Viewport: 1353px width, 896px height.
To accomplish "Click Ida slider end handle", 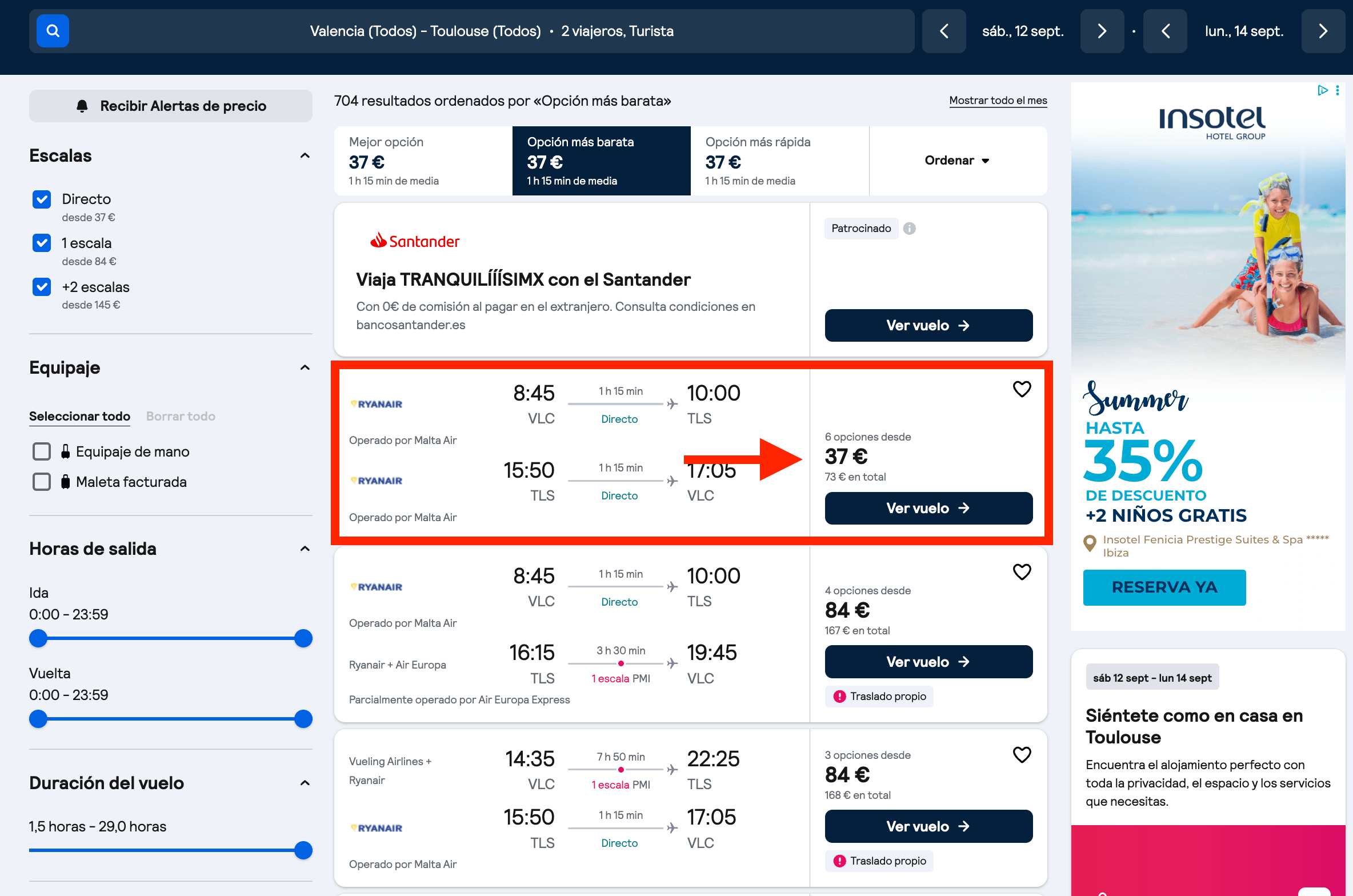I will point(303,638).
